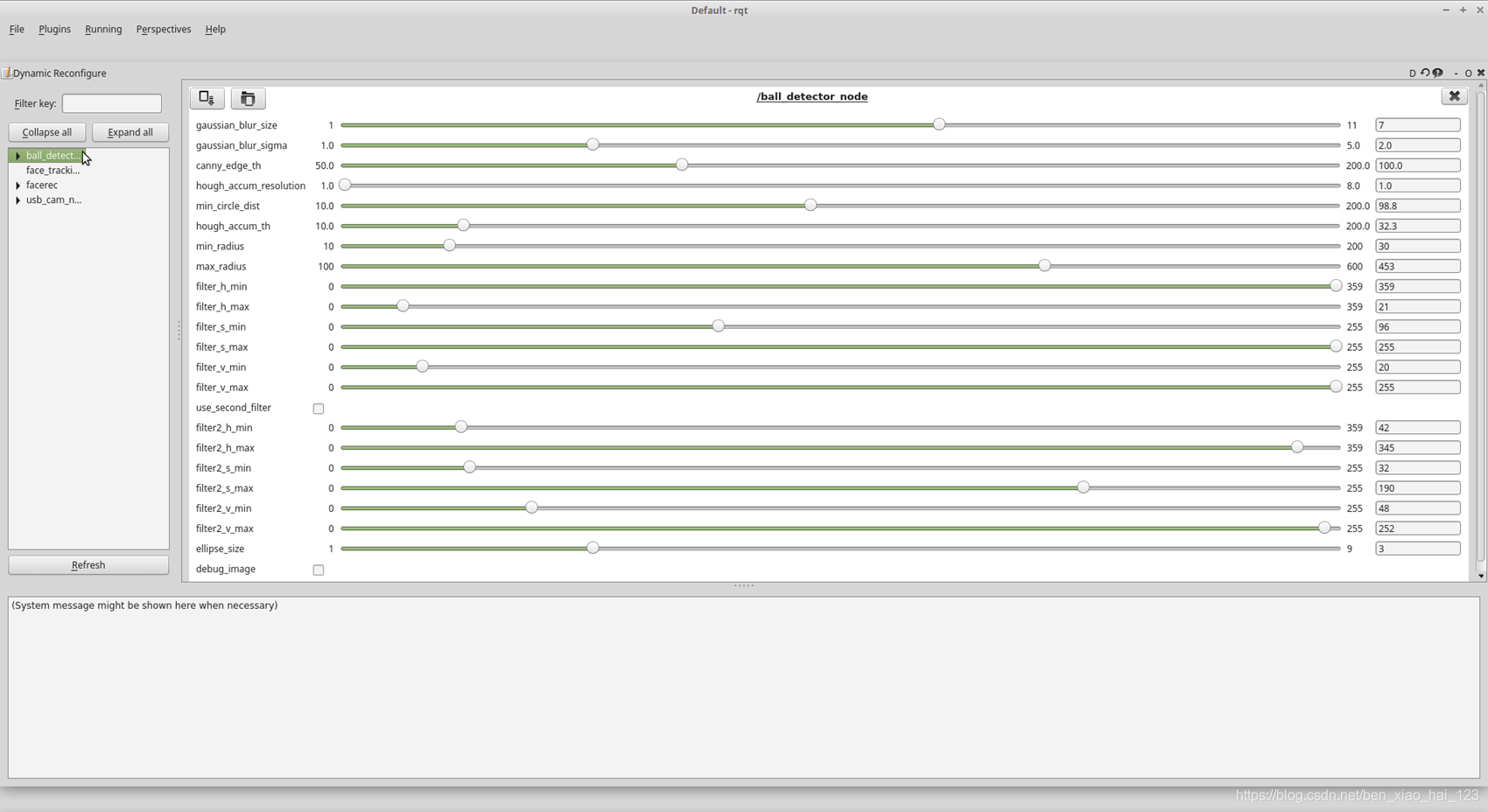Open the Perspectives menu
Viewport: 1488px width, 812px height.
[x=164, y=29]
